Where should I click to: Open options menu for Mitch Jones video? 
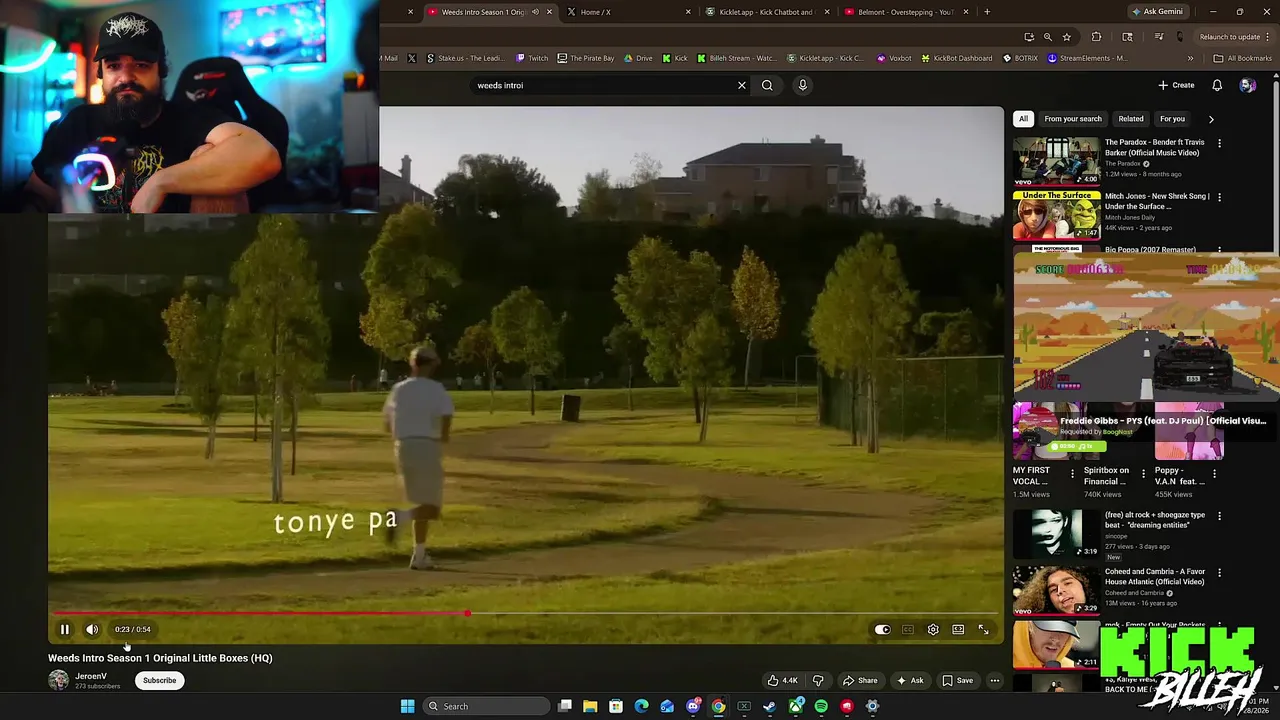click(1219, 197)
